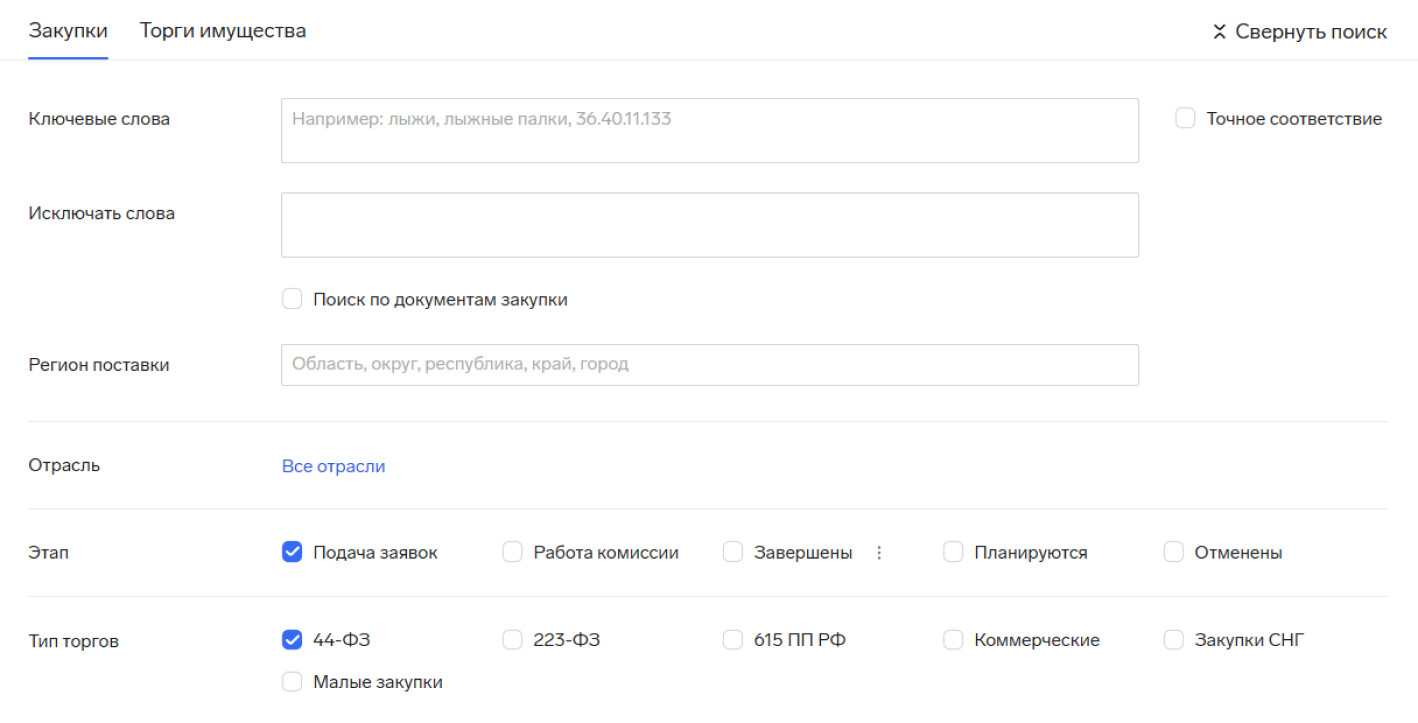Viewport: 1418px width, 723px height.
Task: Open the Все отрасли link
Action: 333,466
